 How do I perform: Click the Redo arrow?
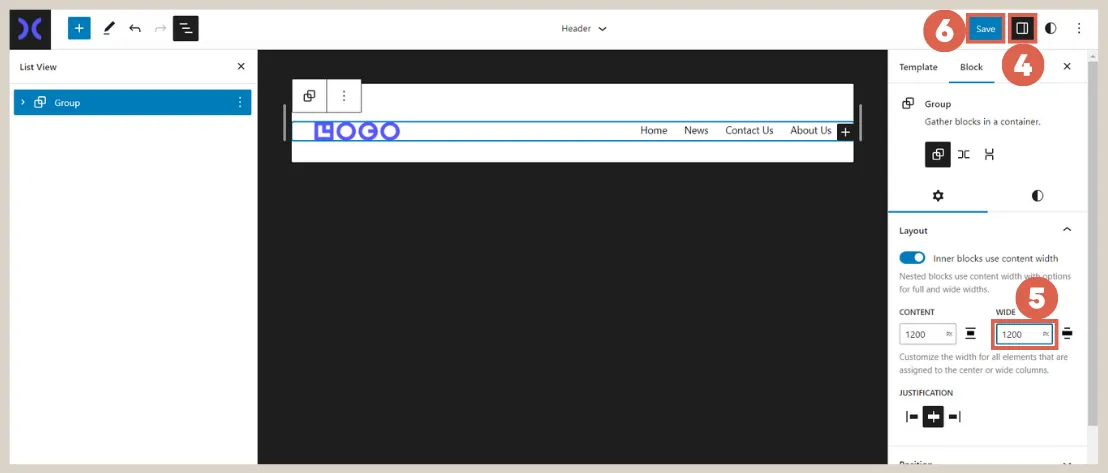click(x=160, y=28)
